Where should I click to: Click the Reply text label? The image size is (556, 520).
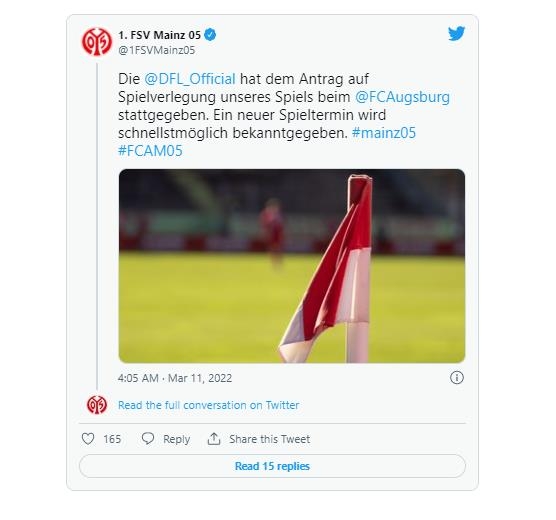coord(176,439)
